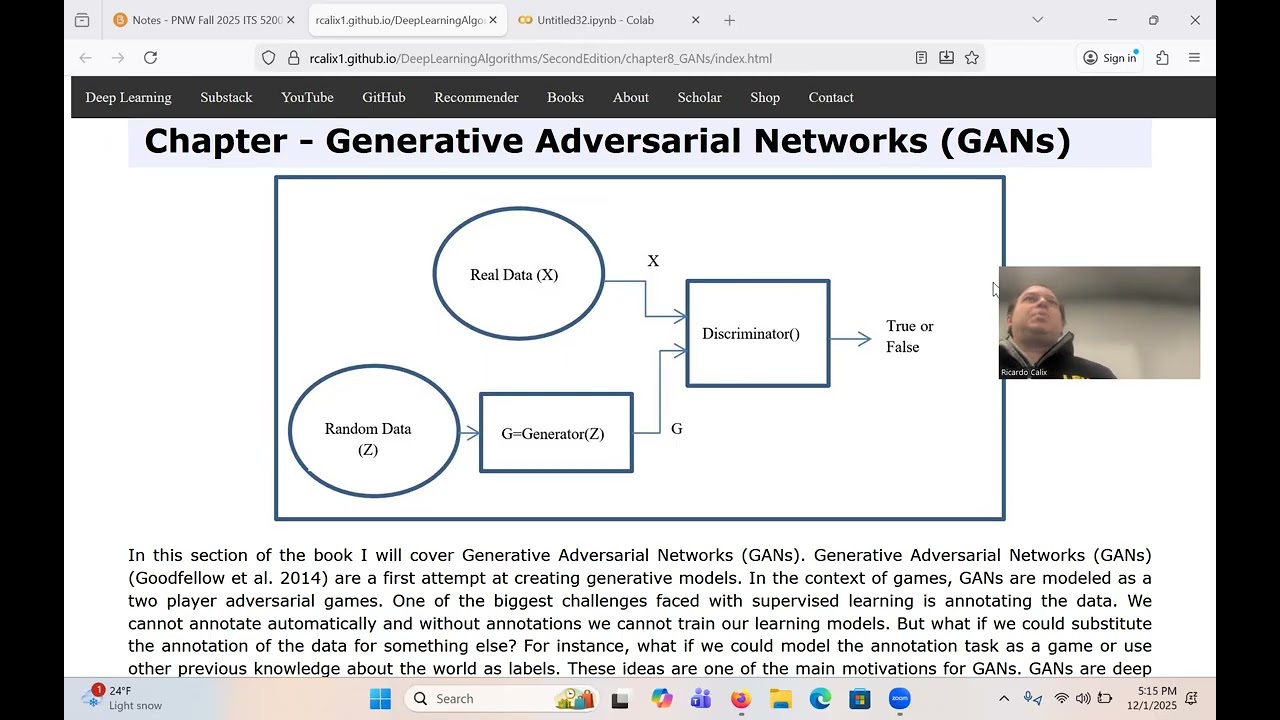Open the Wi-Fi network tray icon
This screenshot has height=720, width=1280.
point(1062,699)
